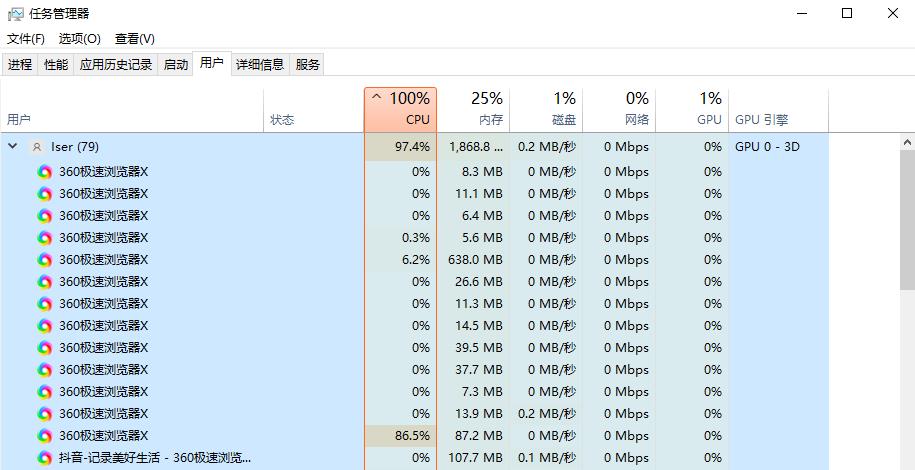
Task: Click the 360 browser icon in the 11.3 MB row
Action: (44, 304)
